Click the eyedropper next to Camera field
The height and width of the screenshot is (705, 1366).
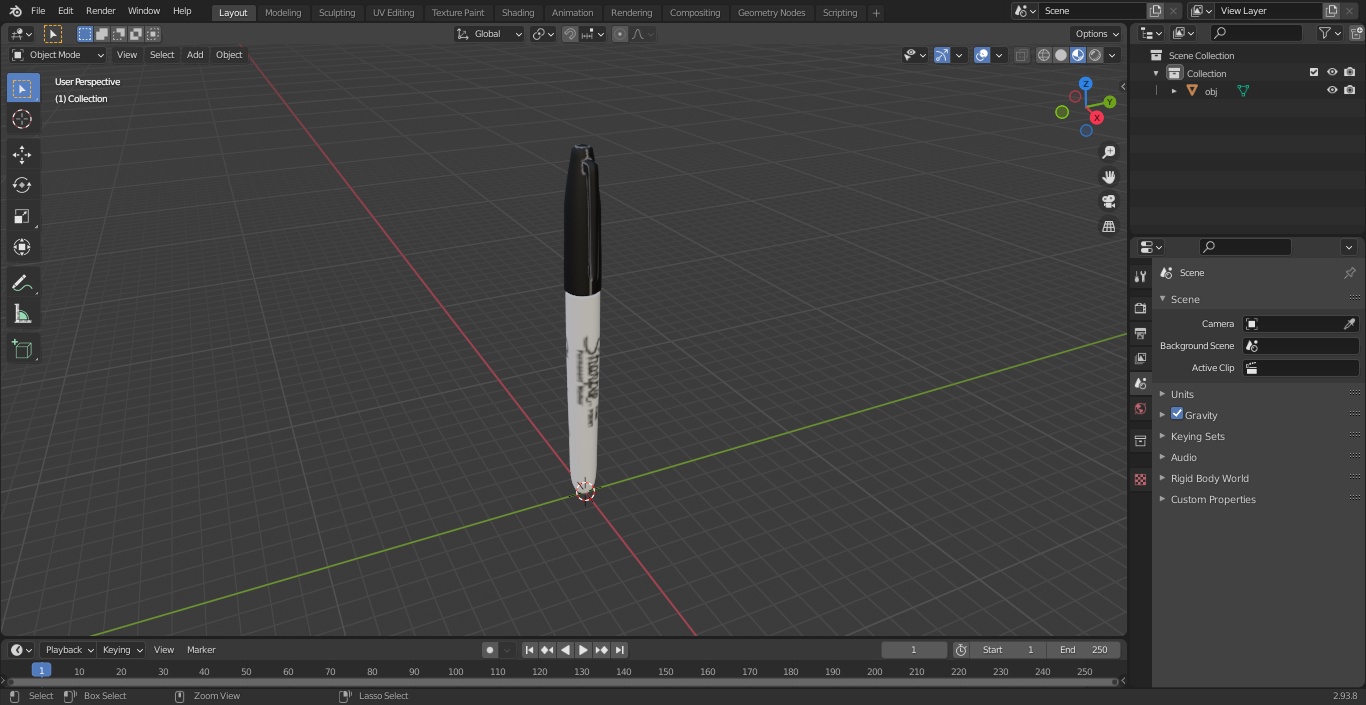point(1349,324)
